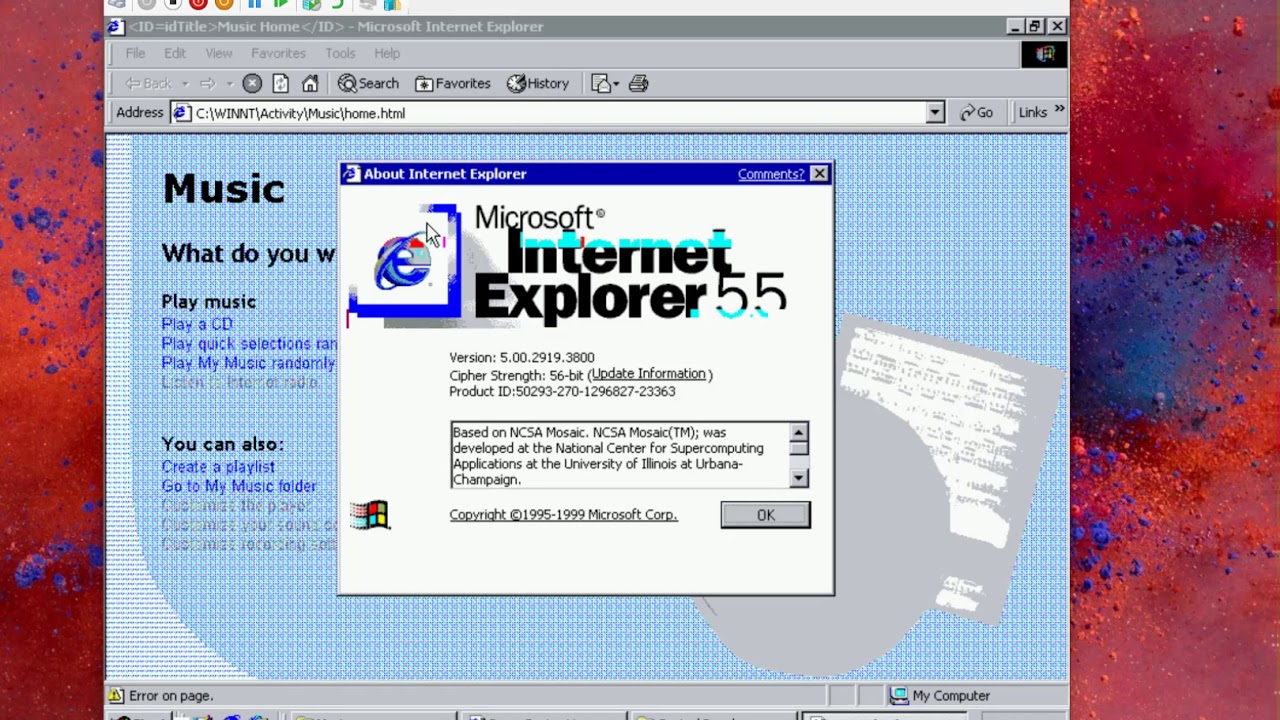The width and height of the screenshot is (1280, 720).
Task: Click in the Address input field
Action: tap(558, 113)
